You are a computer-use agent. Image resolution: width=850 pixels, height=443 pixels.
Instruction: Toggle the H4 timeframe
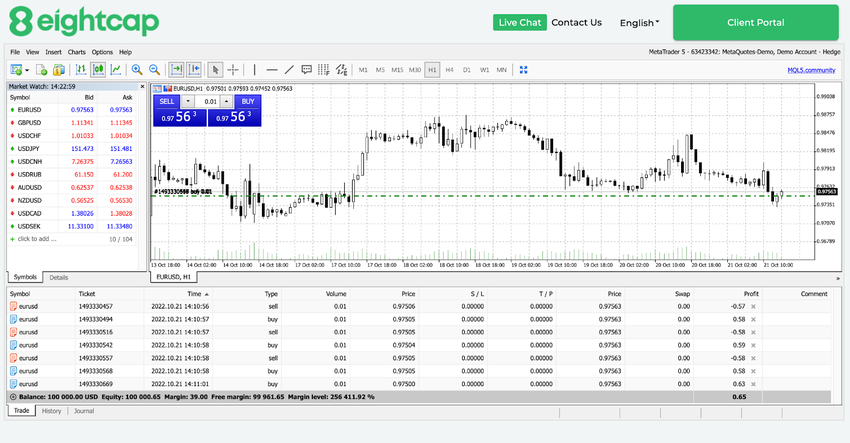pyautogui.click(x=449, y=70)
